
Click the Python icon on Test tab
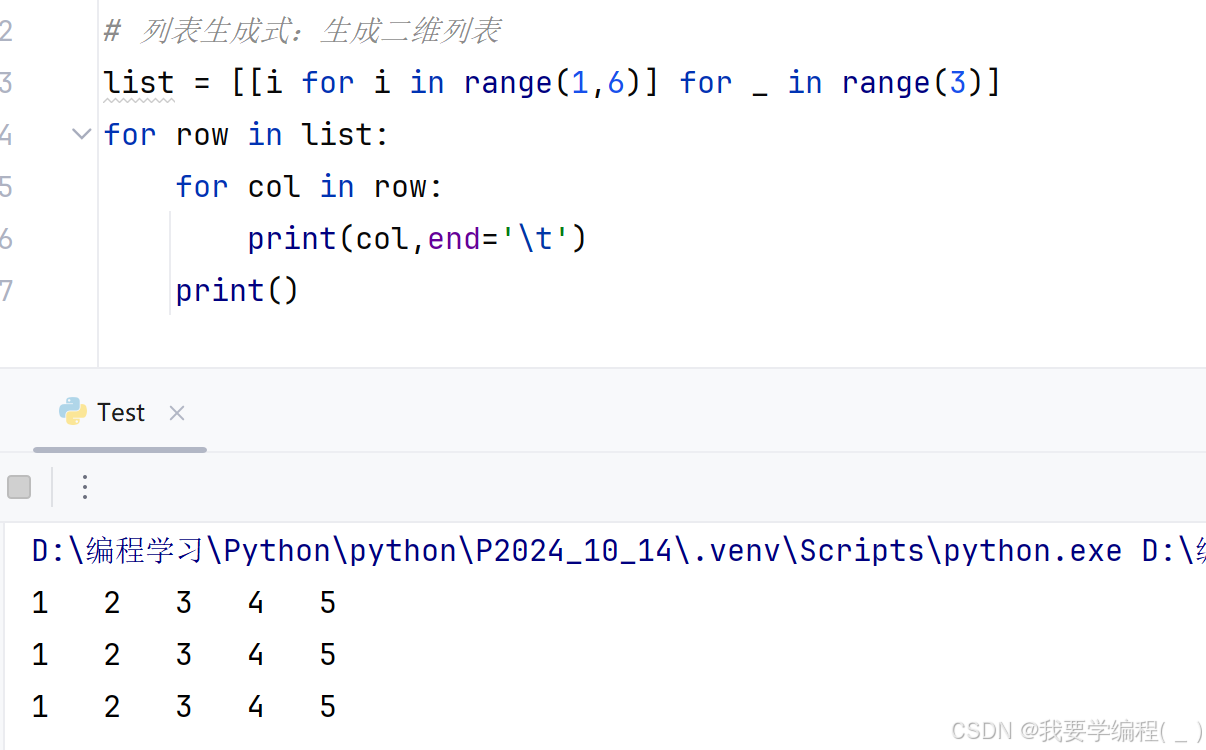tap(73, 412)
